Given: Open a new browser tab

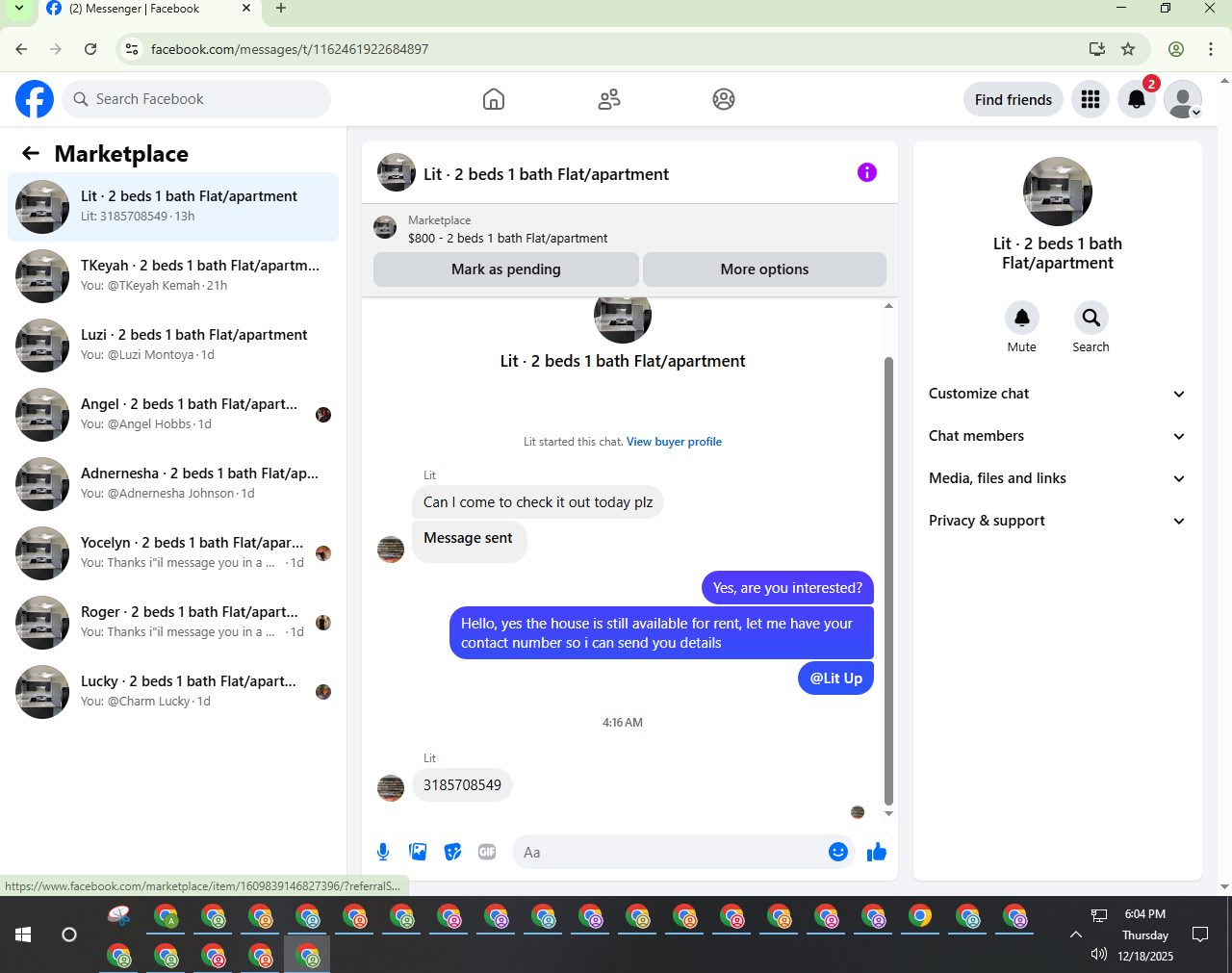Looking at the screenshot, I should (x=281, y=9).
